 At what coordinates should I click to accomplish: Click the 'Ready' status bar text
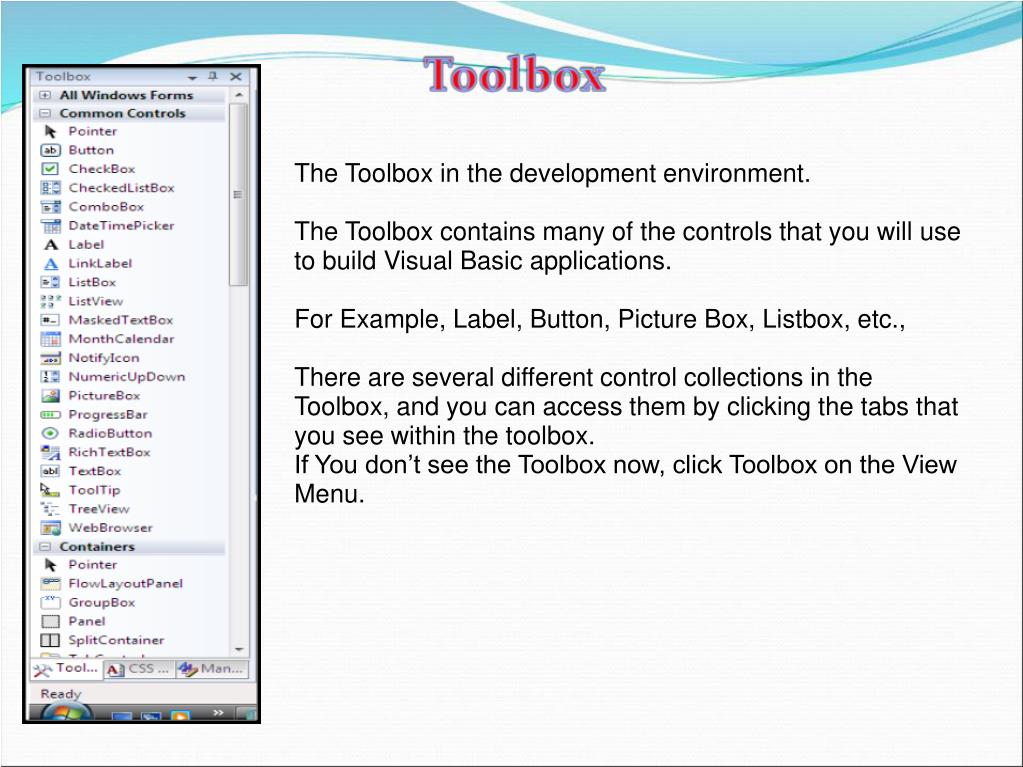[x=61, y=694]
